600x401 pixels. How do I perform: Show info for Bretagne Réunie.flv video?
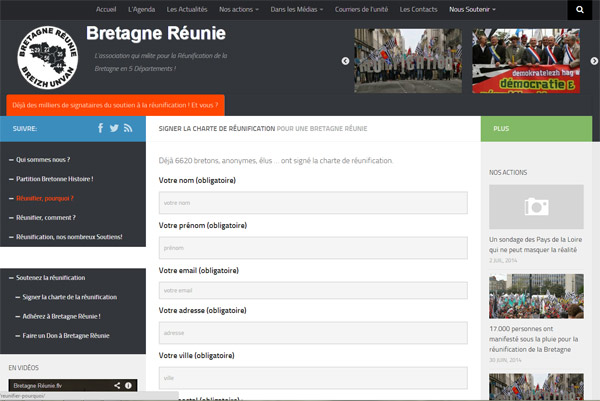tap(129, 385)
